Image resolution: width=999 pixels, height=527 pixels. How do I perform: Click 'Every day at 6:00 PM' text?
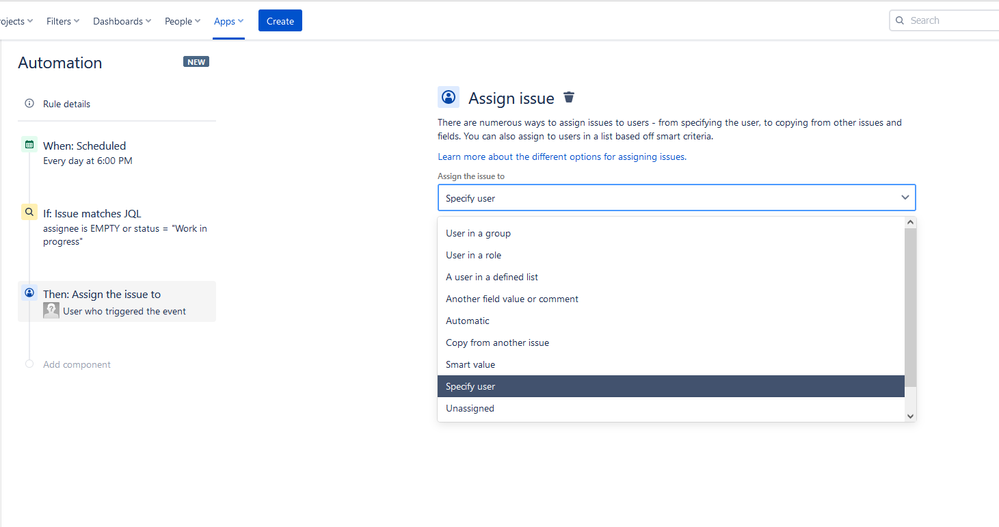click(x=88, y=161)
